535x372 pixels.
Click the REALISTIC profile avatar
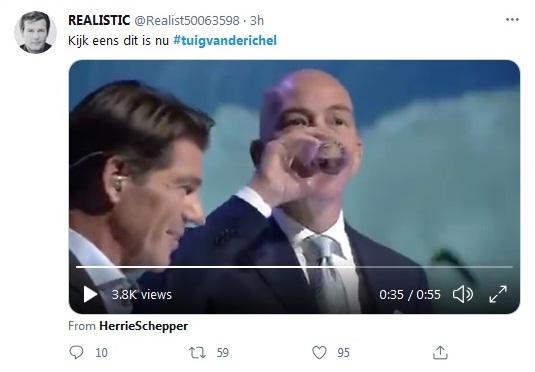[x=35, y=32]
